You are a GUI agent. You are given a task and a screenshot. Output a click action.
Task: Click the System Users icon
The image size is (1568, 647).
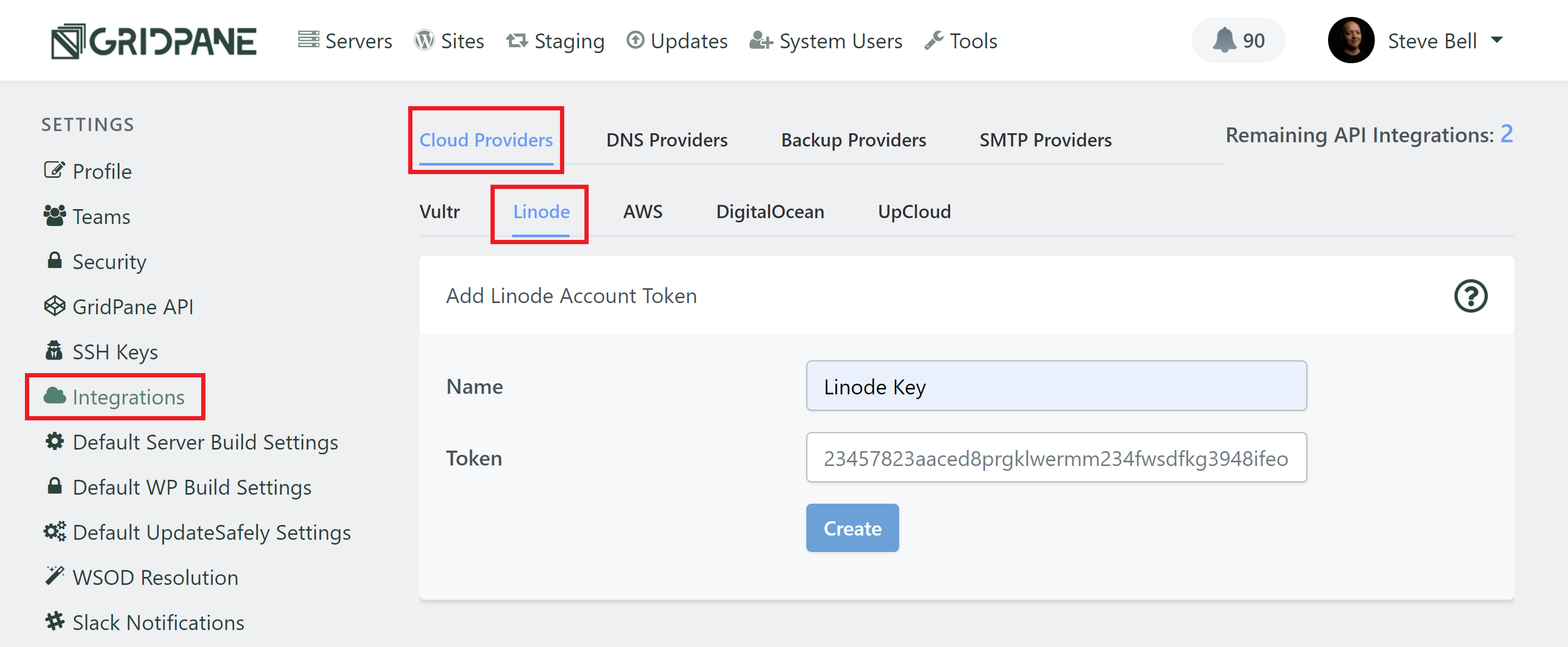click(761, 40)
